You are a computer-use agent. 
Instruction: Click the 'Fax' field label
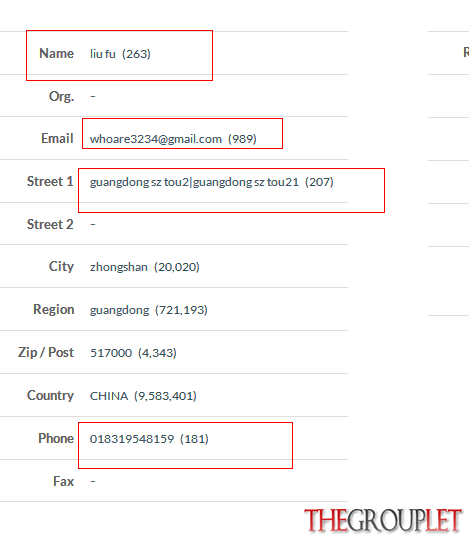pos(64,481)
